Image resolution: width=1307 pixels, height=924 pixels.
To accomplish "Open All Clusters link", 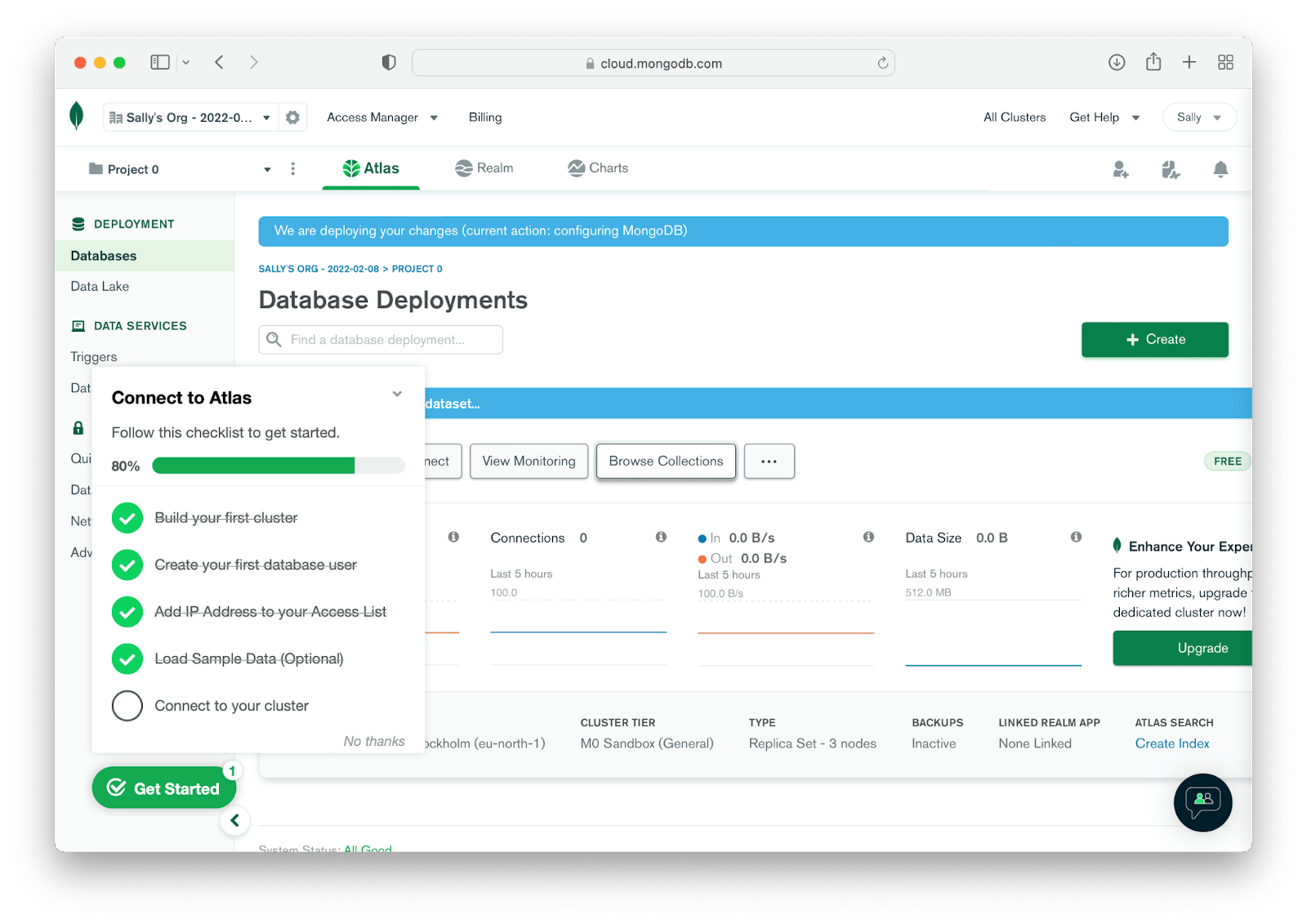I will click(1015, 118).
